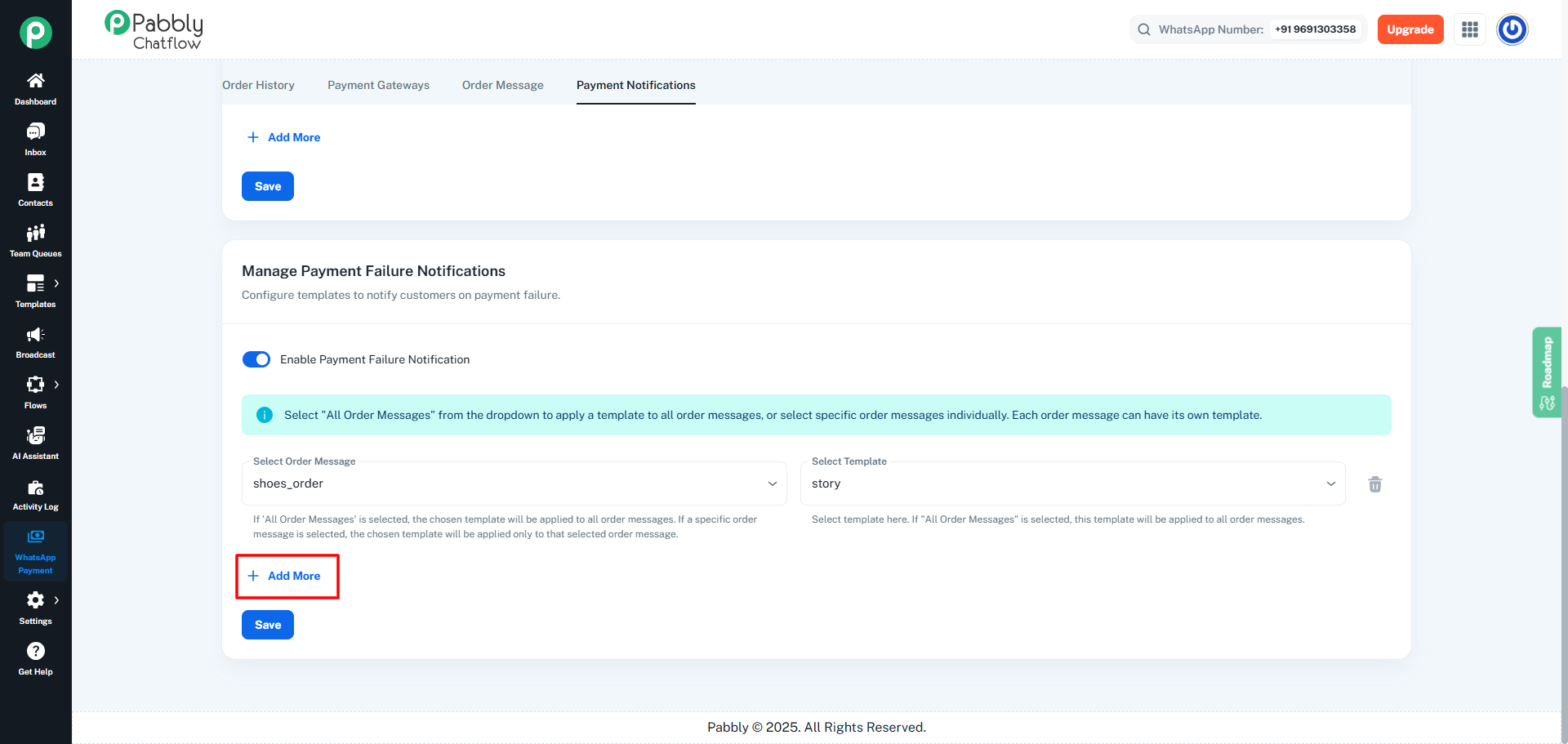Click Add More in the upper section
The height and width of the screenshot is (744, 1568).
(284, 137)
